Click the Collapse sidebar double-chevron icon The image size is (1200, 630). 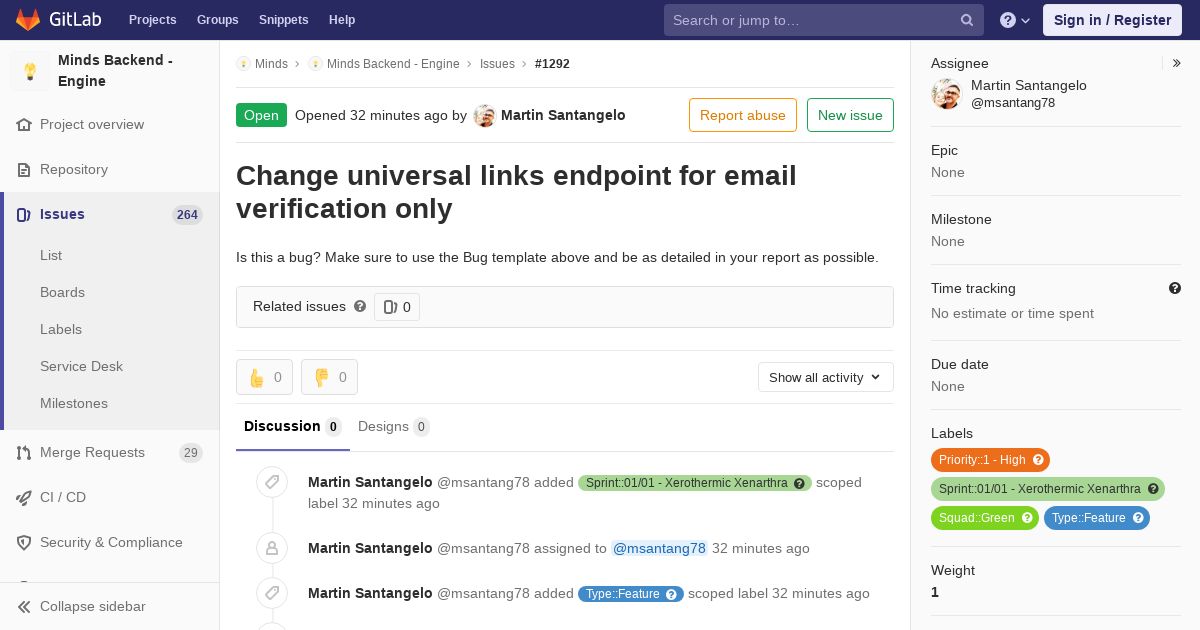click(x=24, y=607)
